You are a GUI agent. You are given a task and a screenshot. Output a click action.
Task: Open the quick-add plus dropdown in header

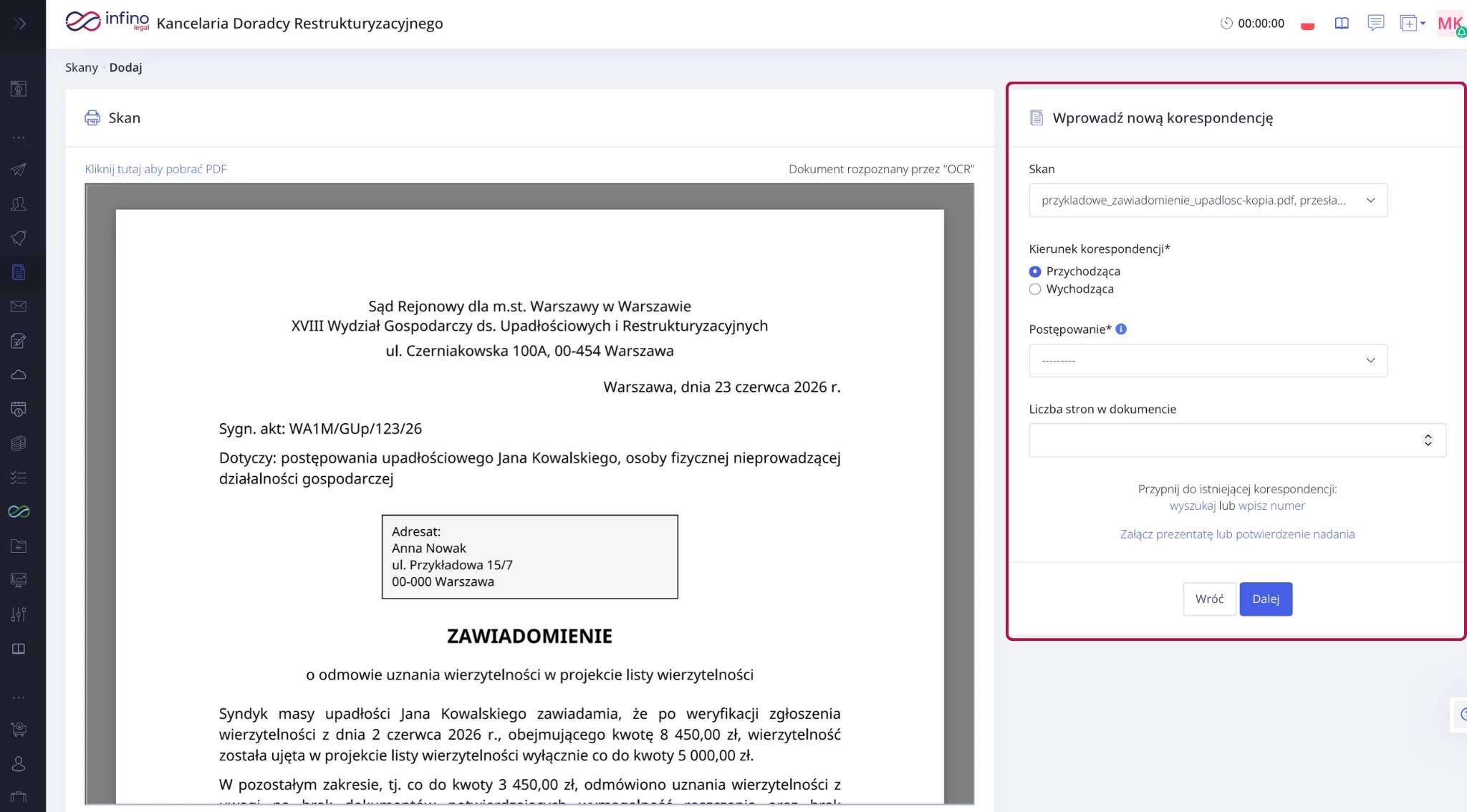1412,24
